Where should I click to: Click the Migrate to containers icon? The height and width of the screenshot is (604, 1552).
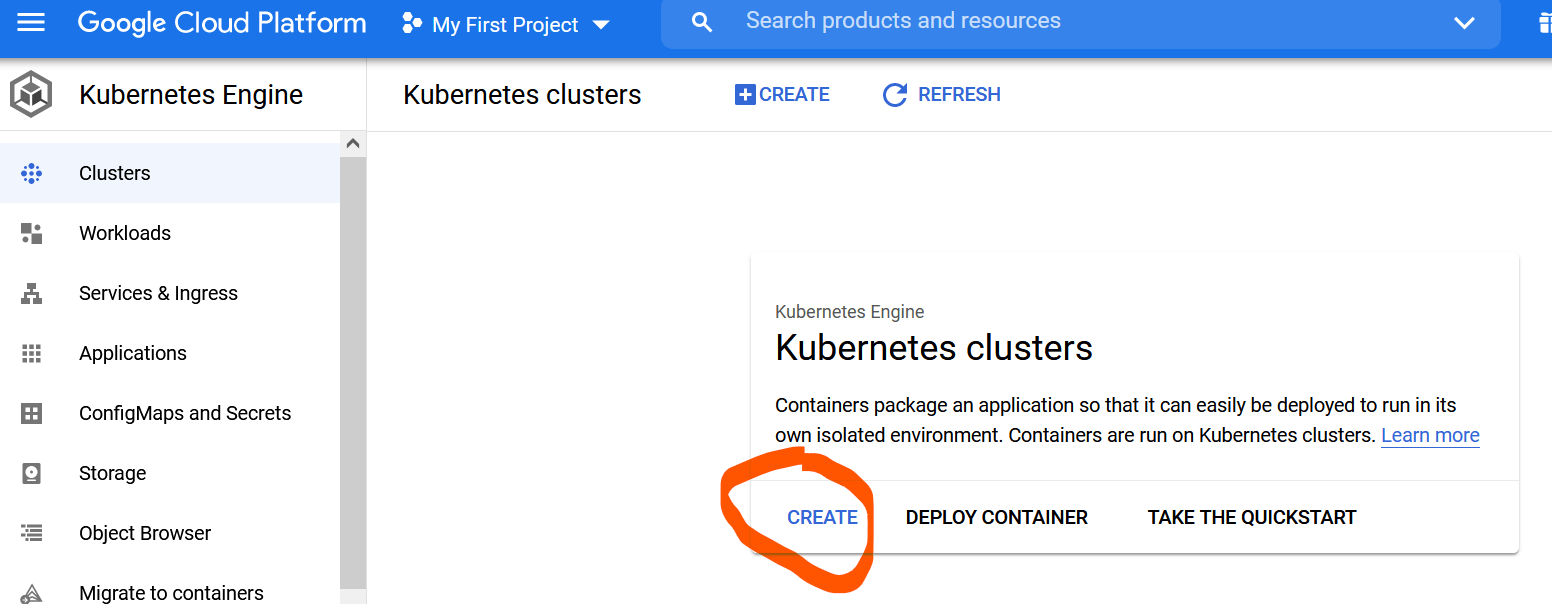pos(32,593)
